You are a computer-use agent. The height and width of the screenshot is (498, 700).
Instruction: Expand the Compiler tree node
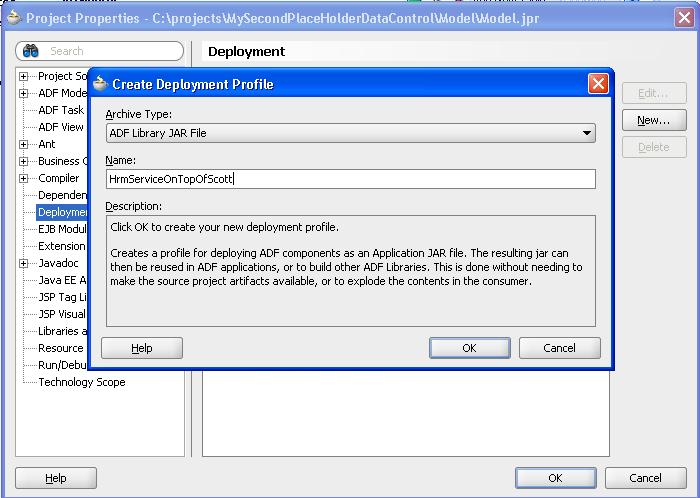pyautogui.click(x=23, y=178)
